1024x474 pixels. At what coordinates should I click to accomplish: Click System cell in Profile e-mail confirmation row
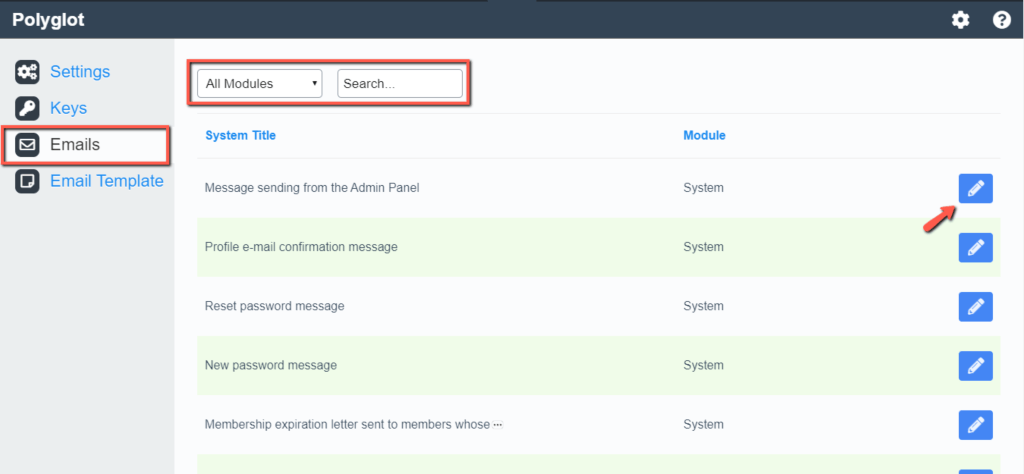pyautogui.click(x=703, y=247)
